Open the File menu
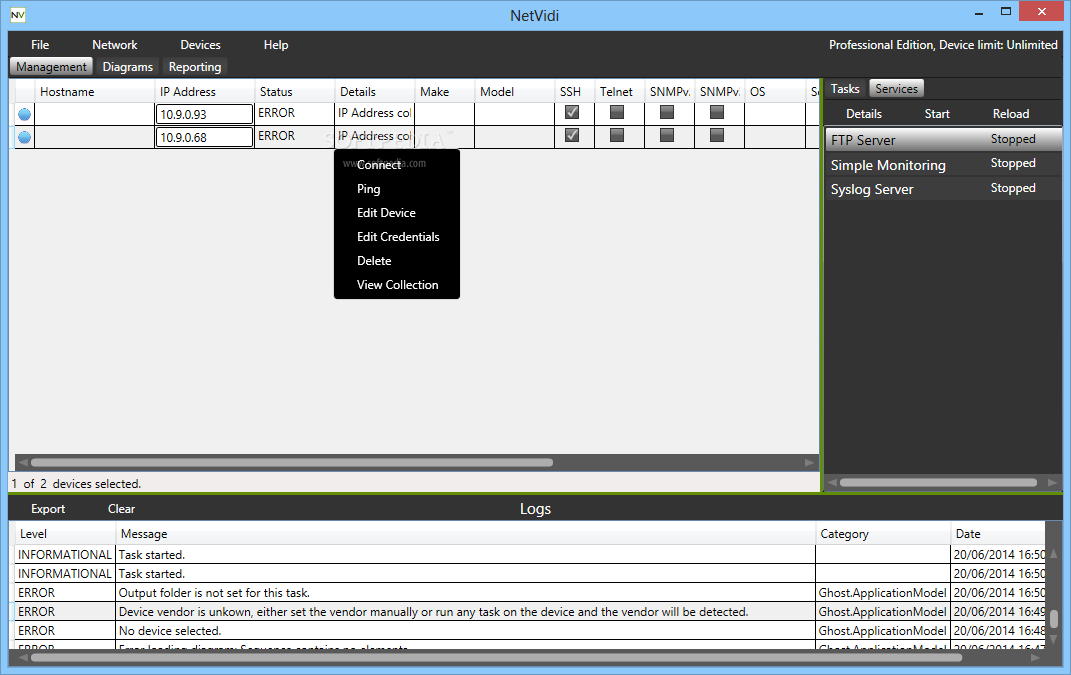The image size is (1071, 675). click(40, 45)
